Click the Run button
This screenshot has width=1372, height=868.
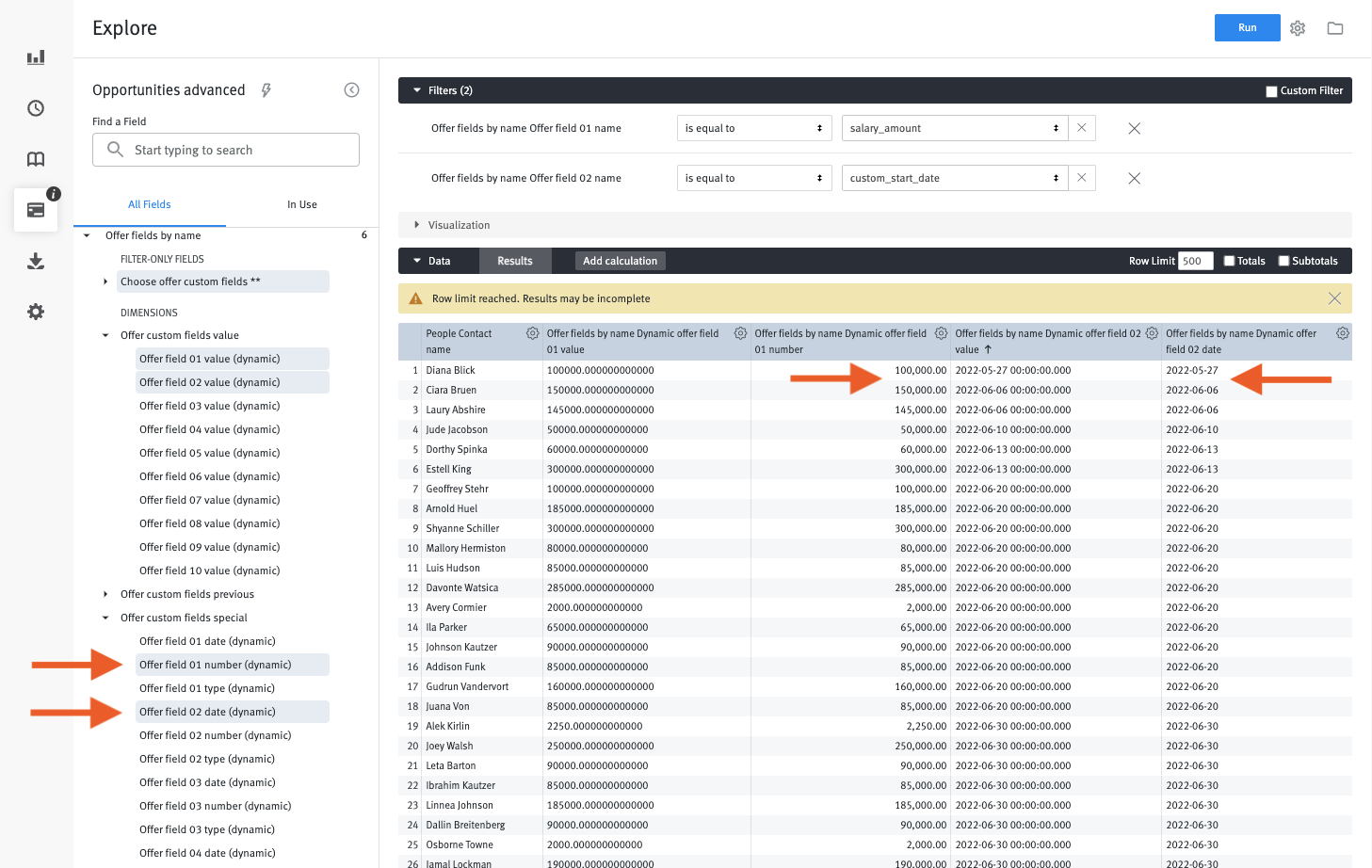click(1247, 27)
